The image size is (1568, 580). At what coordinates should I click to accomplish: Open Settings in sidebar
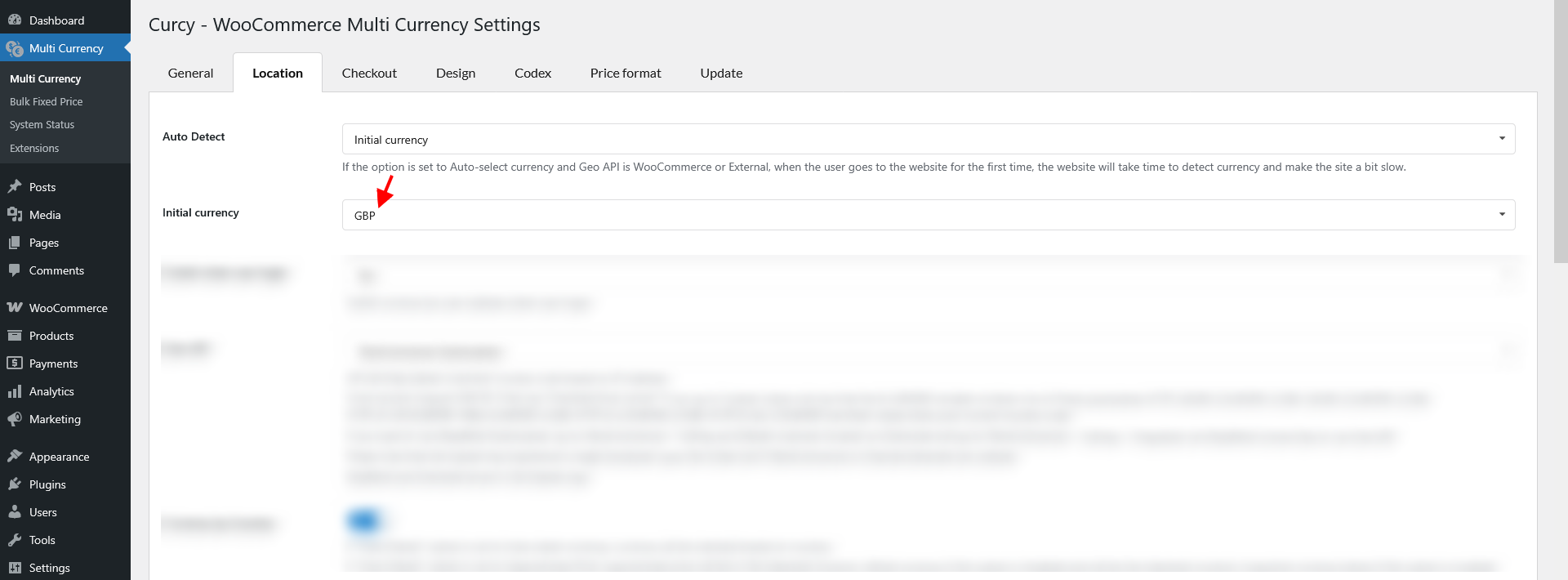65,568
